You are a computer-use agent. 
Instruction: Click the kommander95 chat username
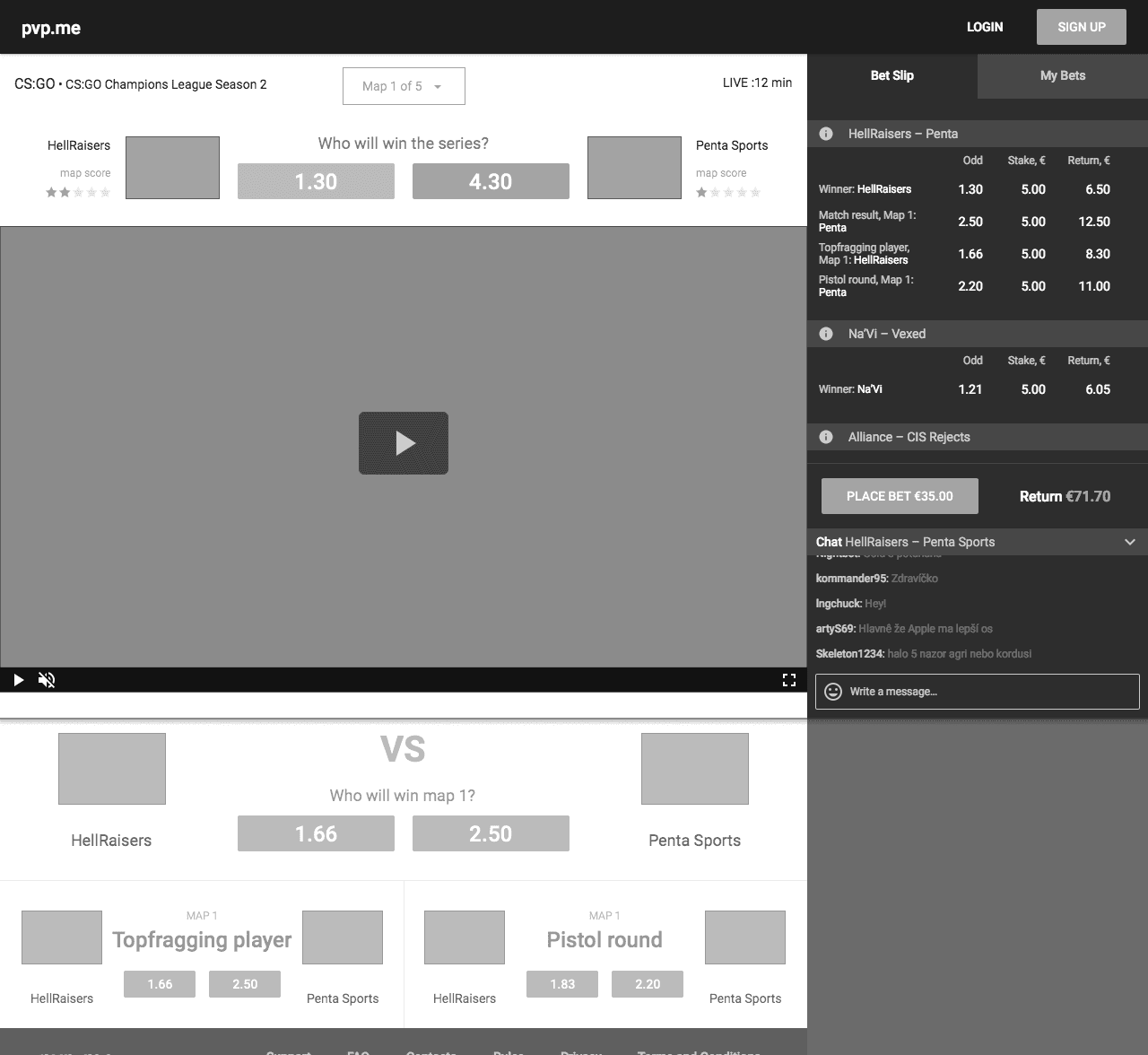point(852,579)
